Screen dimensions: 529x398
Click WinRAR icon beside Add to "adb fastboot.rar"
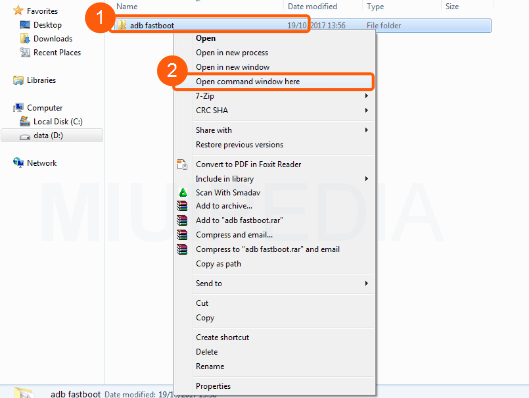[182, 220]
